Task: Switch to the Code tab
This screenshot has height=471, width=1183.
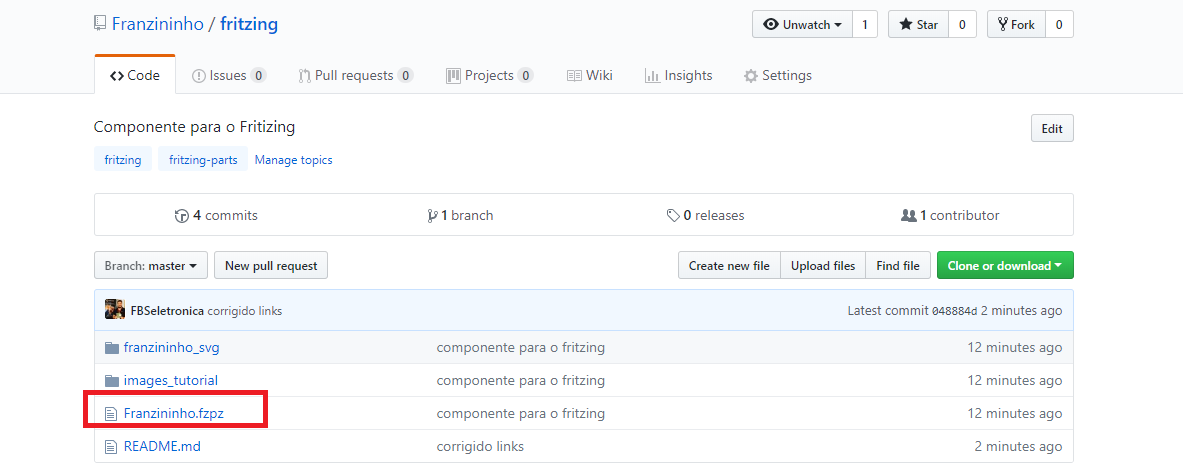Action: click(x=135, y=75)
